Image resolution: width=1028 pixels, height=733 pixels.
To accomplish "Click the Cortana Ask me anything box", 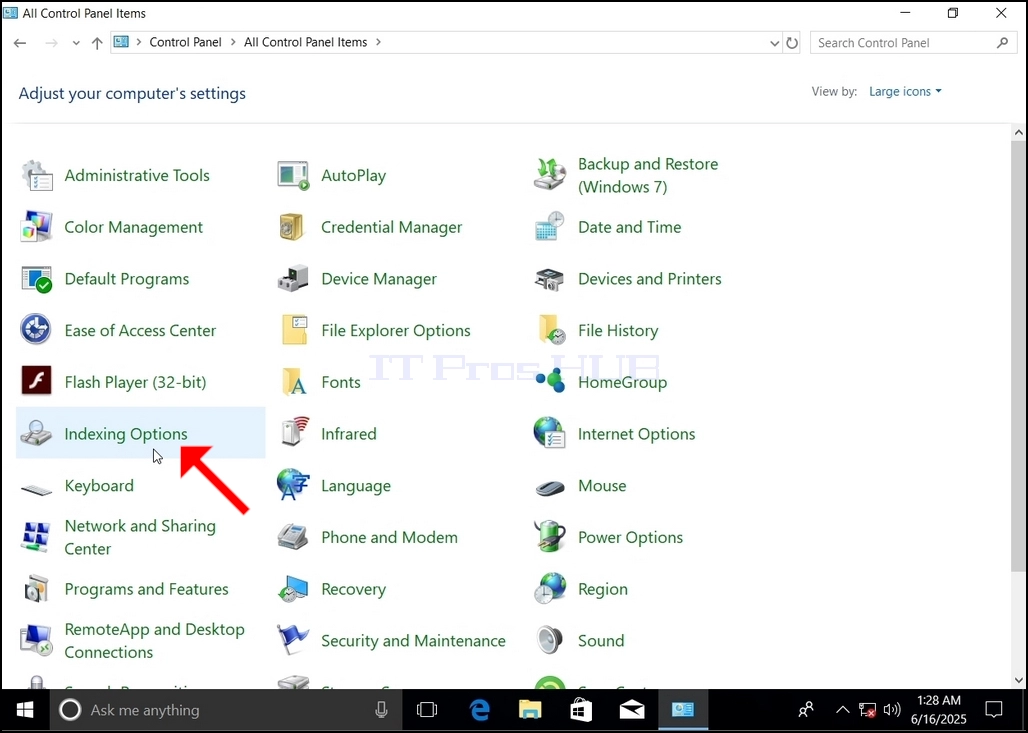I will tap(226, 710).
